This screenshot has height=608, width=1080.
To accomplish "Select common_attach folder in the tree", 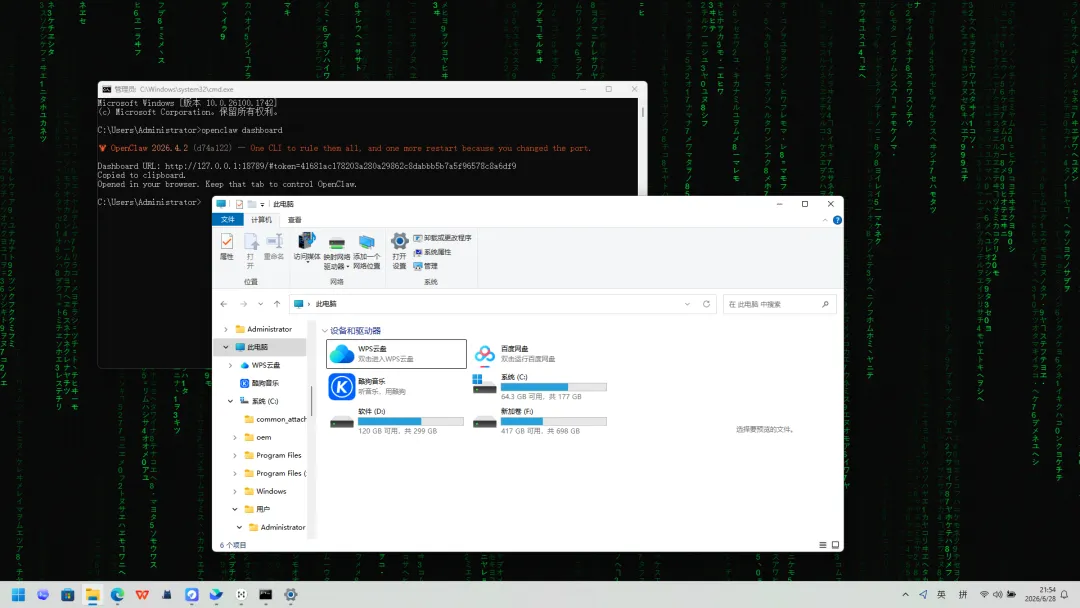I will [x=275, y=419].
